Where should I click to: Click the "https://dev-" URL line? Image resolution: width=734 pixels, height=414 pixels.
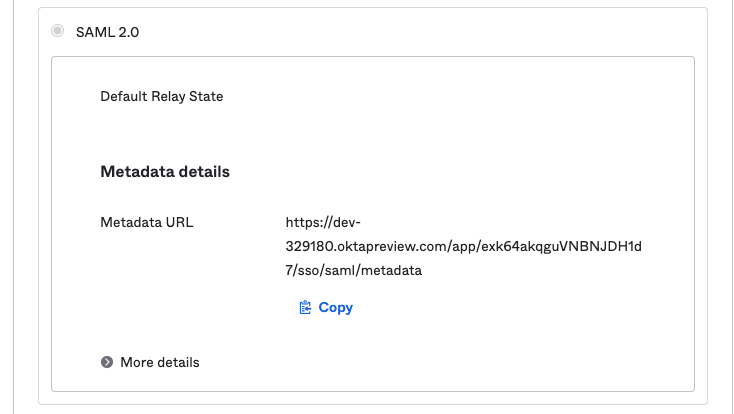pyautogui.click(x=323, y=222)
